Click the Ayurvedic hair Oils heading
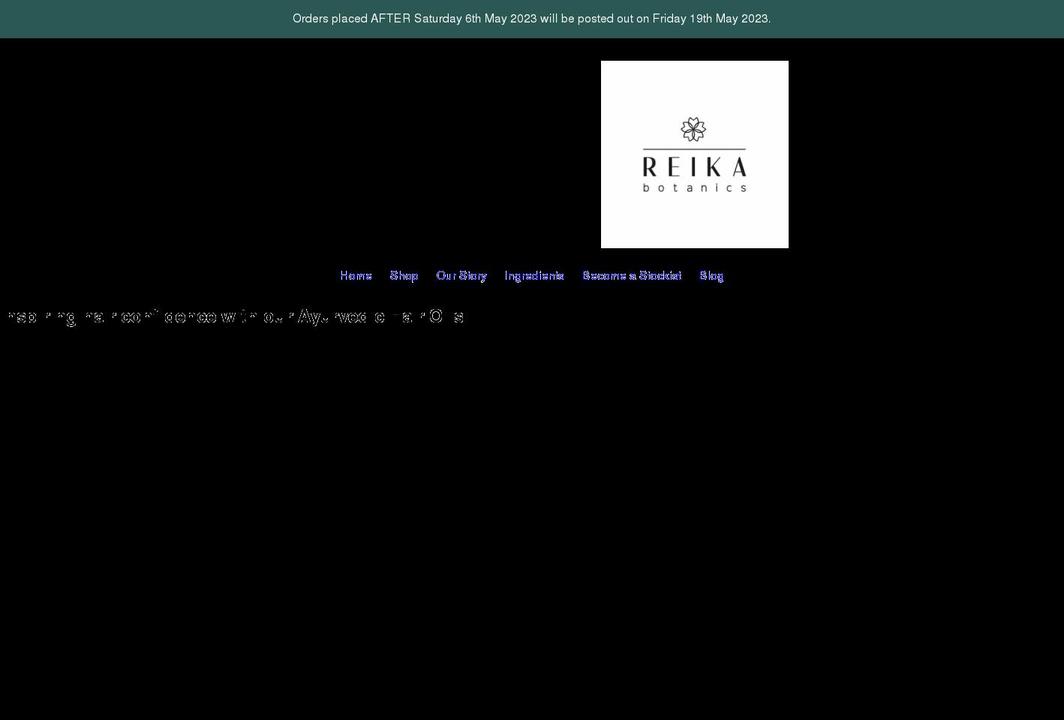This screenshot has width=1064, height=720. click(x=235, y=316)
